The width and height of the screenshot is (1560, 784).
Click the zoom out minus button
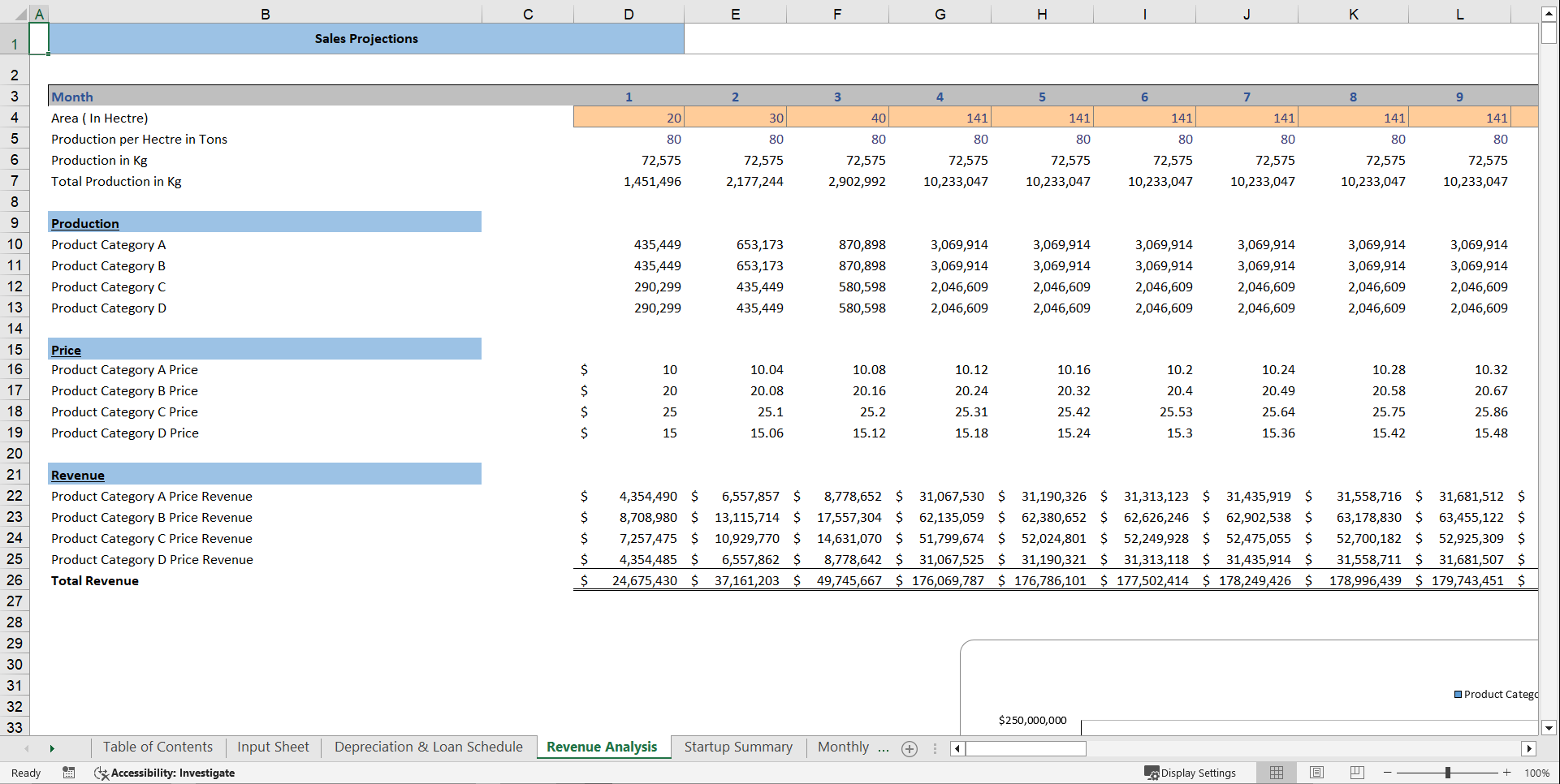pyautogui.click(x=1387, y=773)
